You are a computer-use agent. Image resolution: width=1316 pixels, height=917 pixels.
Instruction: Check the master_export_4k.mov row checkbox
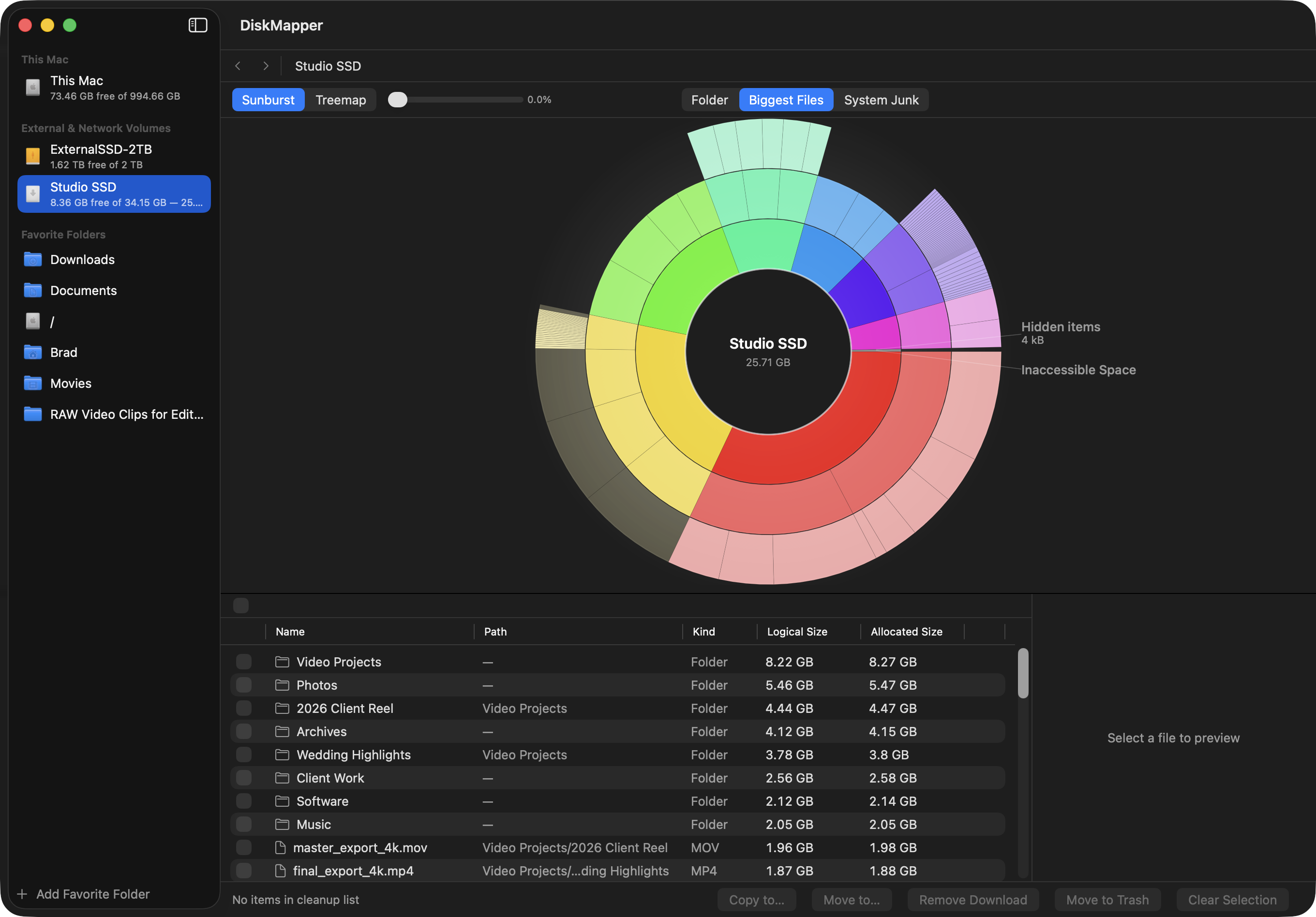(x=243, y=848)
